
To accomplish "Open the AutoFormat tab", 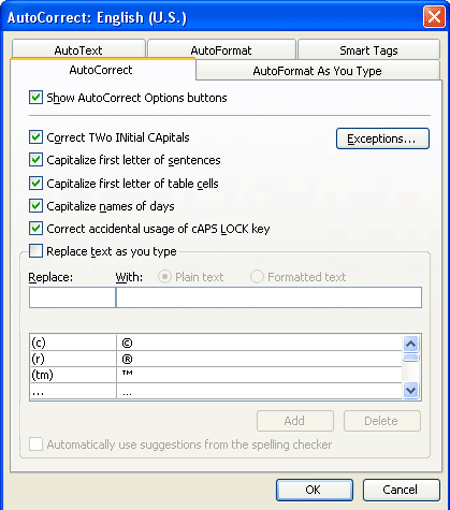I will click(221, 50).
